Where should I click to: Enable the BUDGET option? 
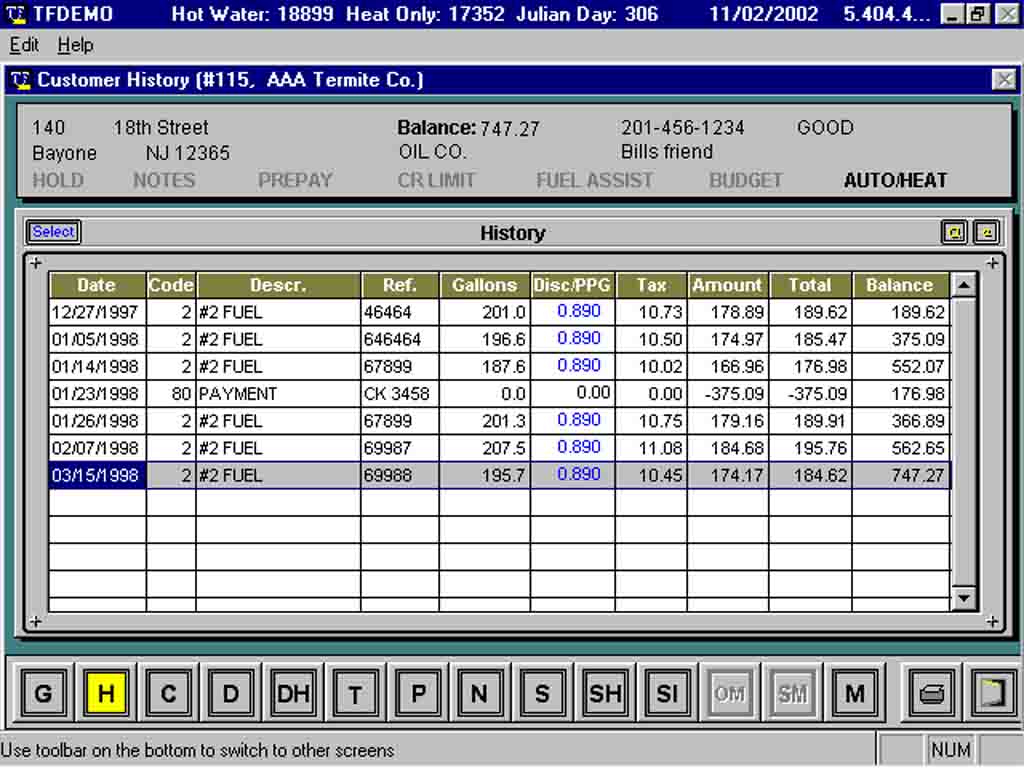pos(746,181)
